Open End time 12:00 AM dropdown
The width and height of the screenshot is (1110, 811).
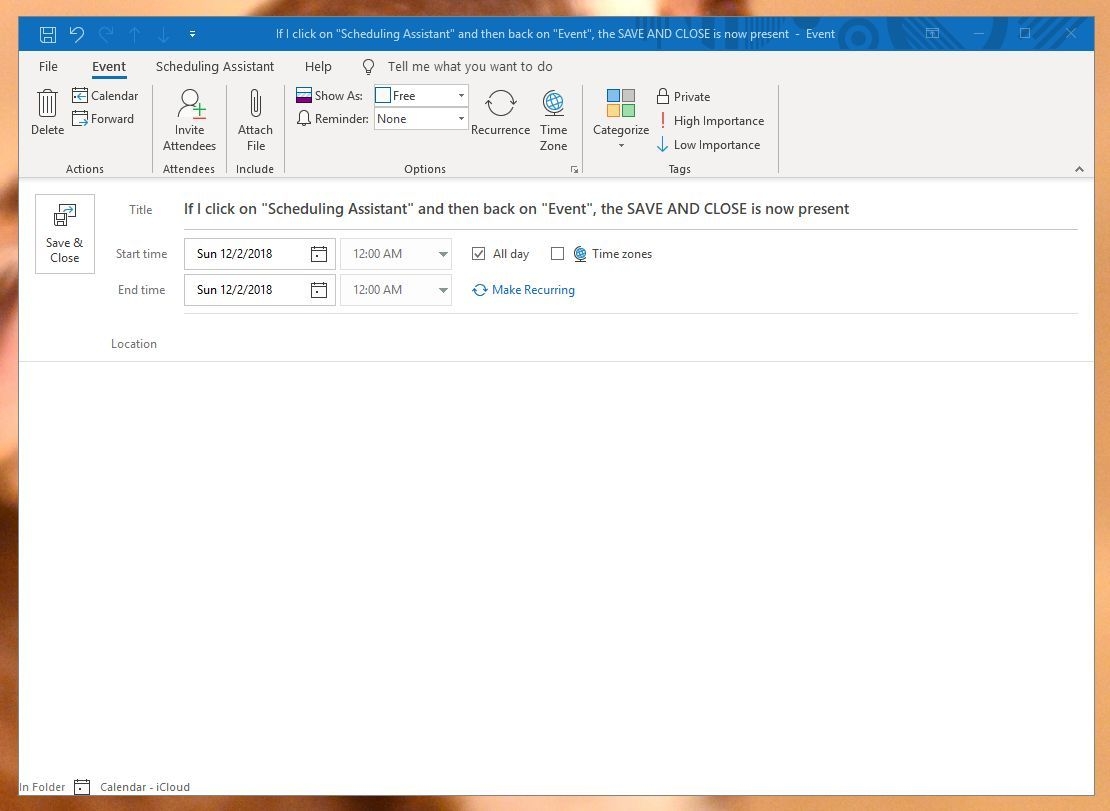pyautogui.click(x=396, y=289)
